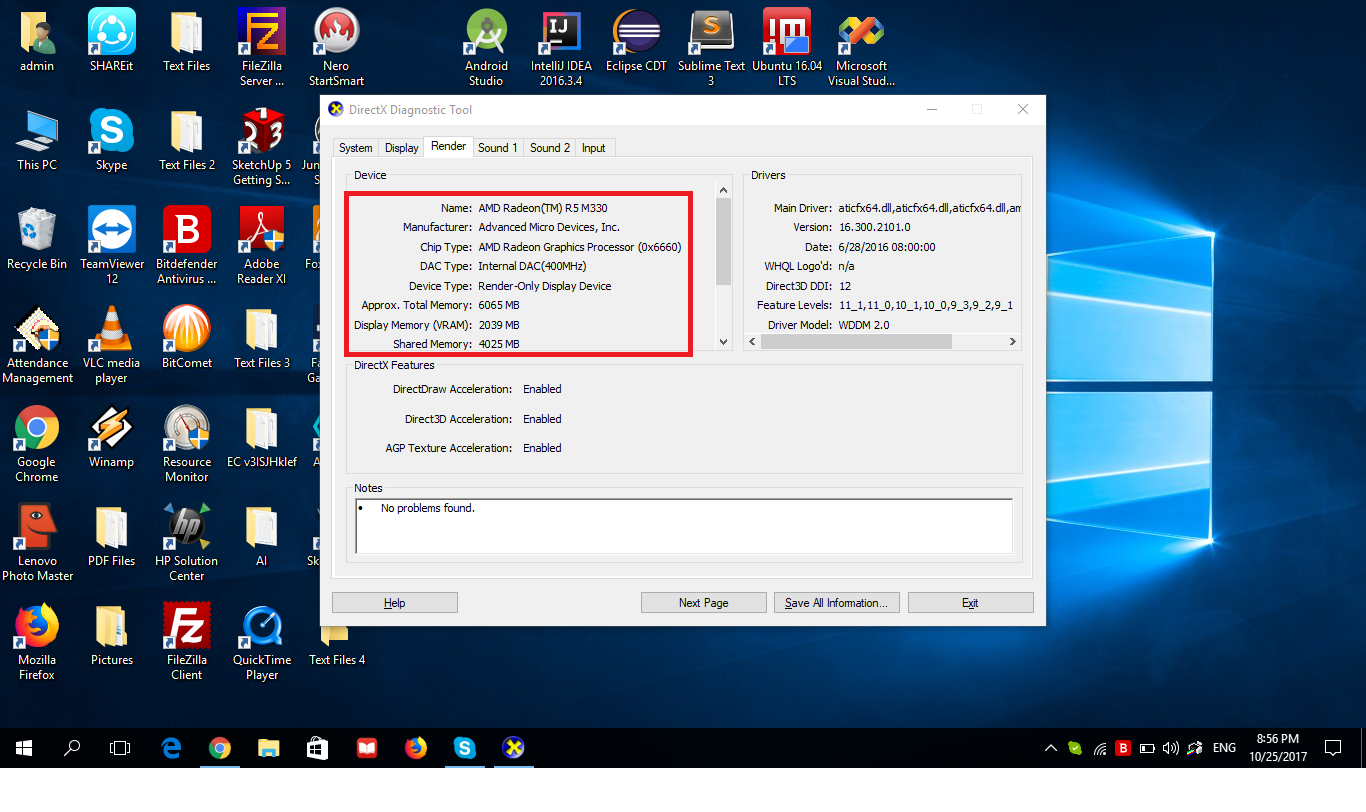Image resolution: width=1366 pixels, height=812 pixels.
Task: Open the Display tab
Action: click(x=401, y=148)
